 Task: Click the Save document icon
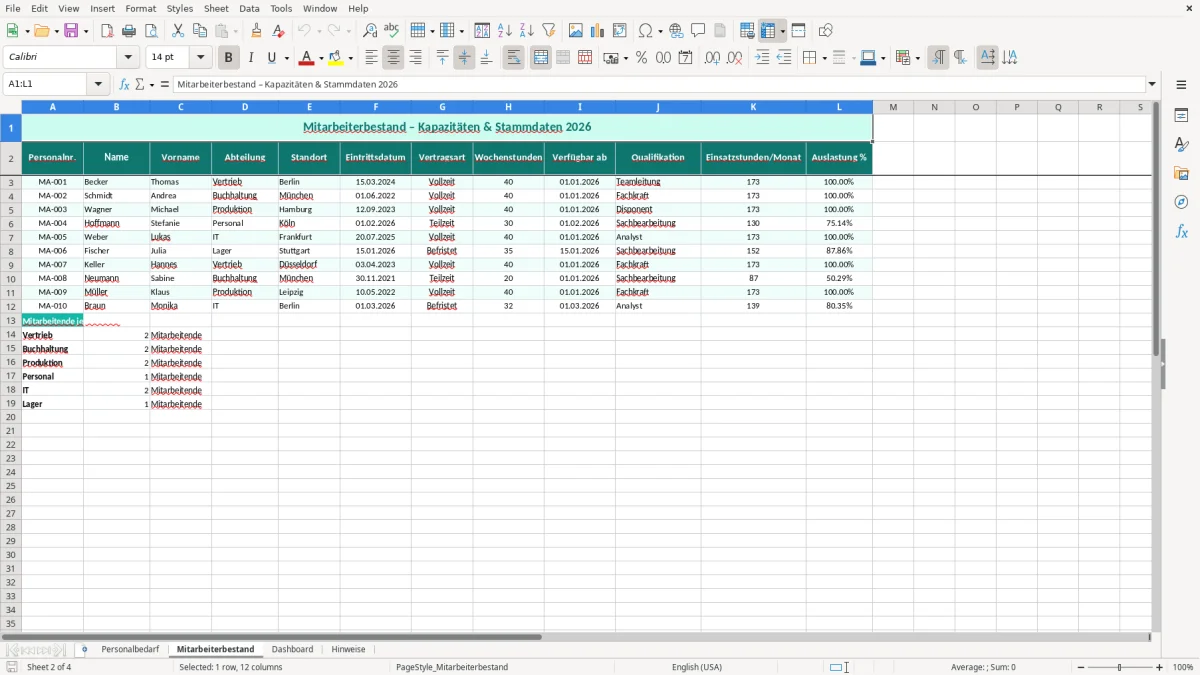tap(71, 31)
